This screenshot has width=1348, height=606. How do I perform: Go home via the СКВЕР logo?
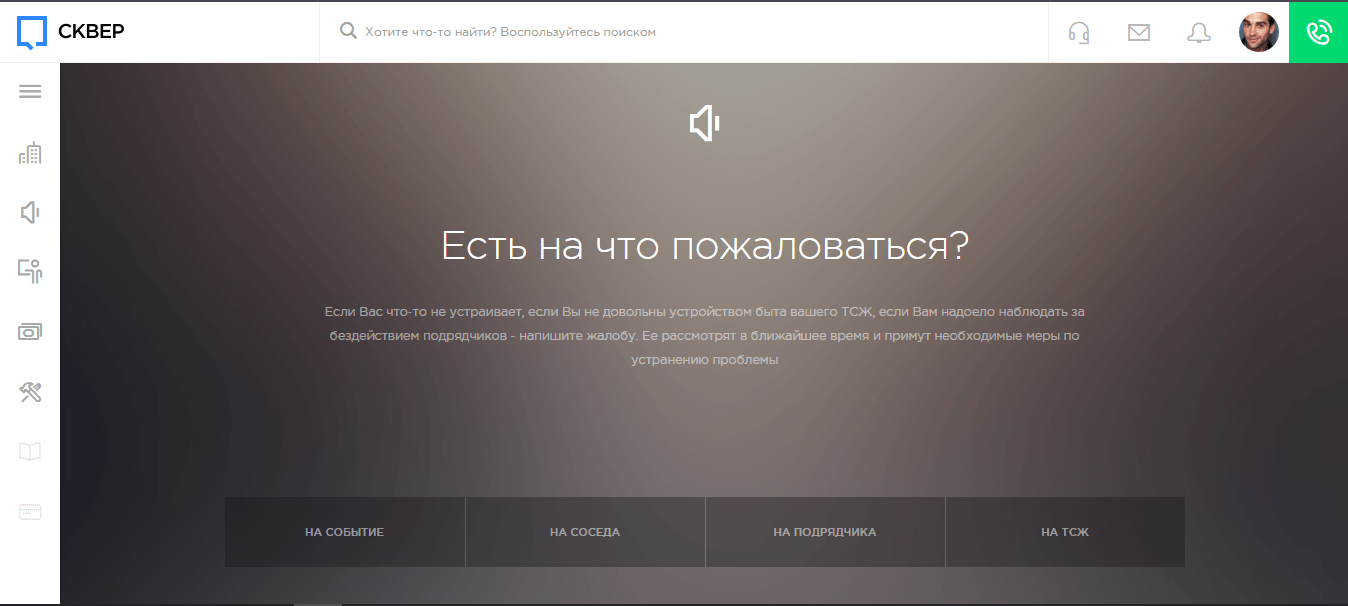(x=71, y=32)
